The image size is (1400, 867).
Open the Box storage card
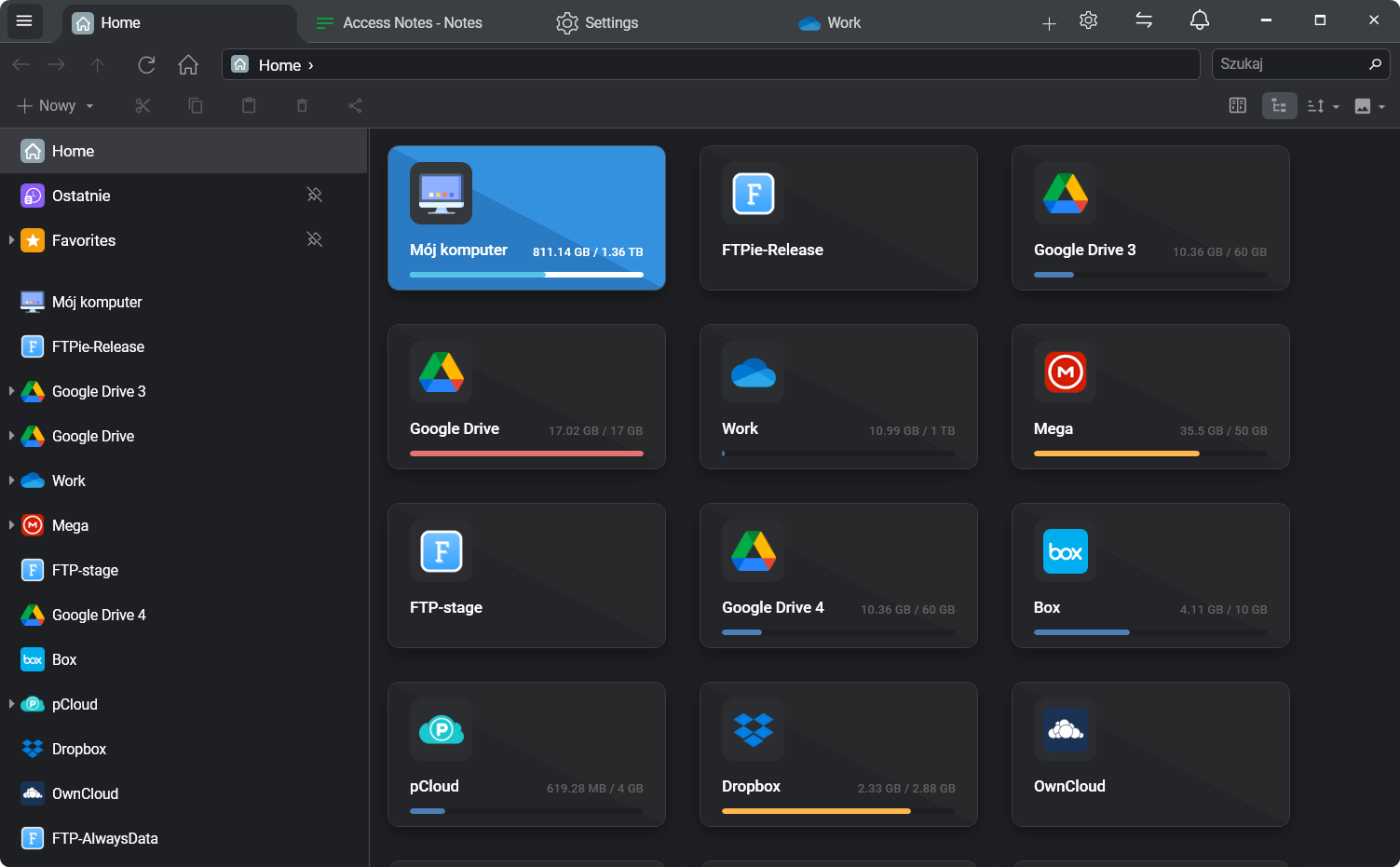point(1150,576)
